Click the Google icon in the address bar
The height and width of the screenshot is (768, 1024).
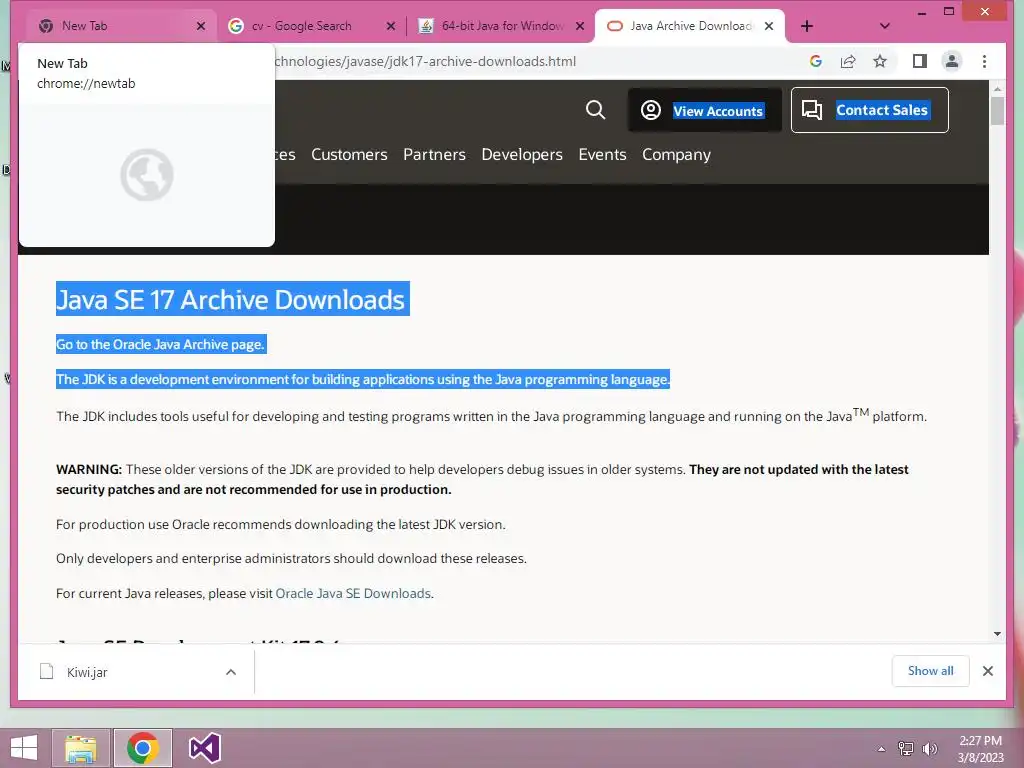(816, 61)
